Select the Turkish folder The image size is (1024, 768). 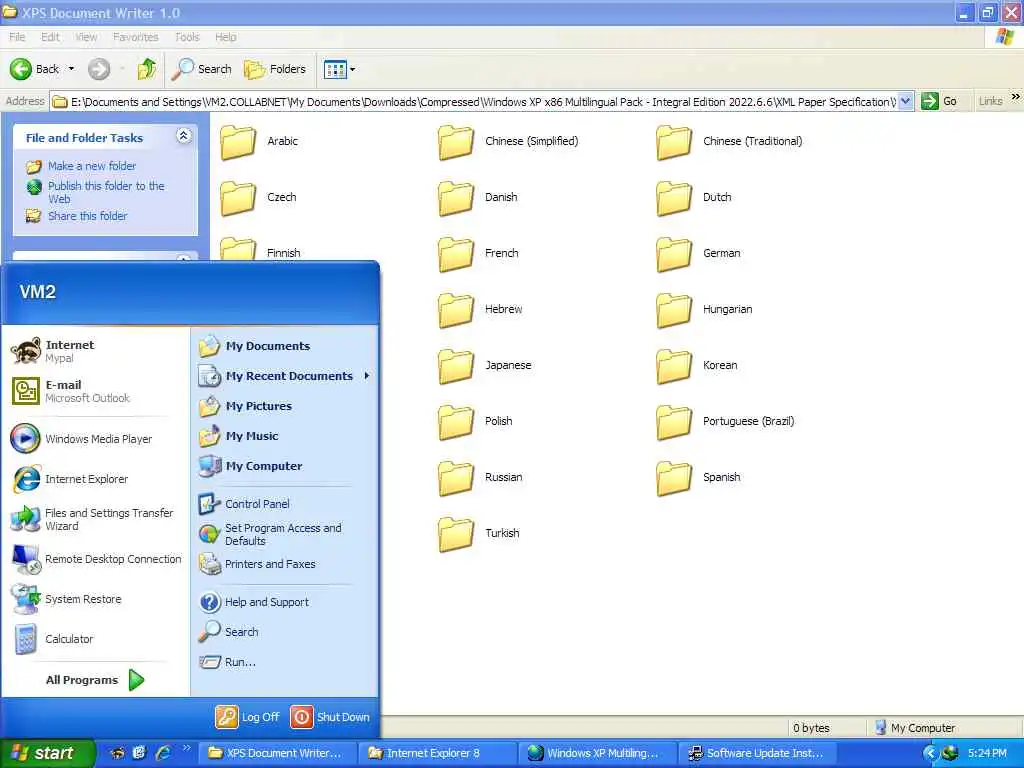(x=479, y=534)
